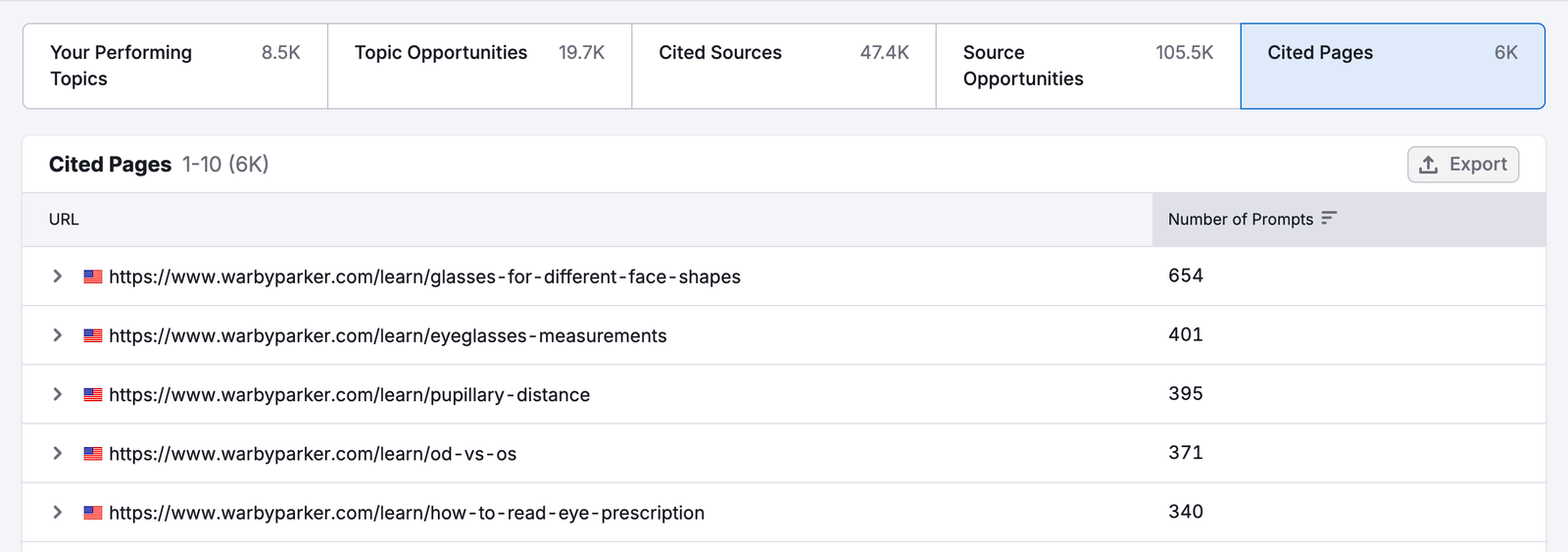Open the how-to-read-eye-prescription URL link

407,513
